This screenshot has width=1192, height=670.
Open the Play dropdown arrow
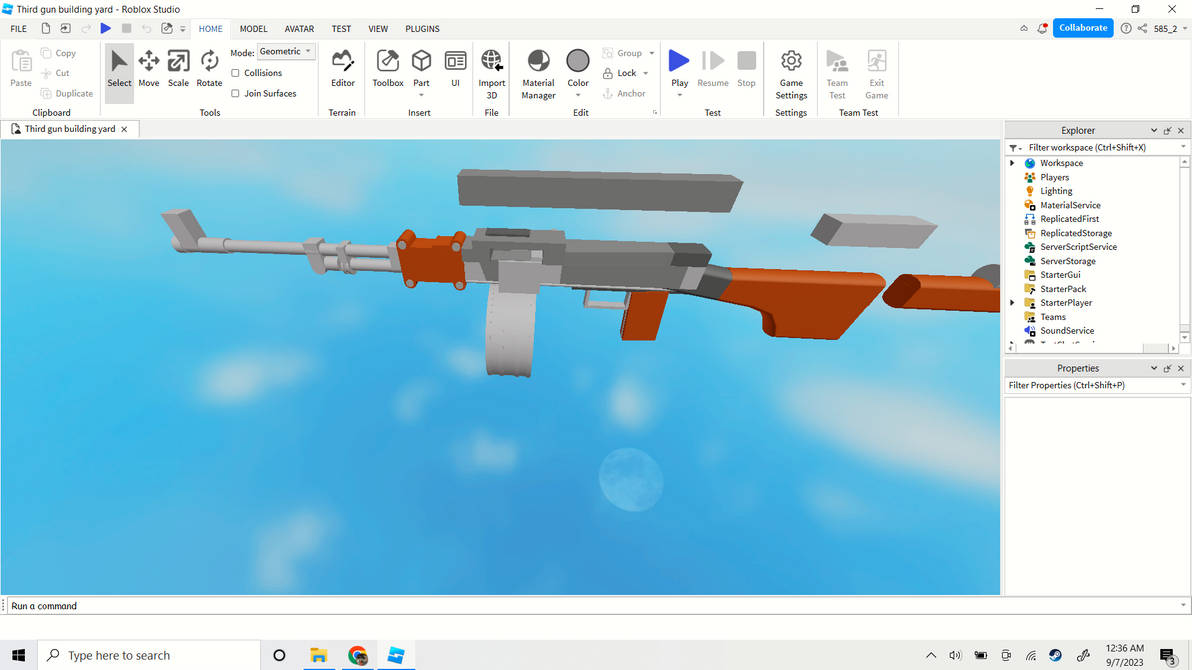[x=679, y=95]
